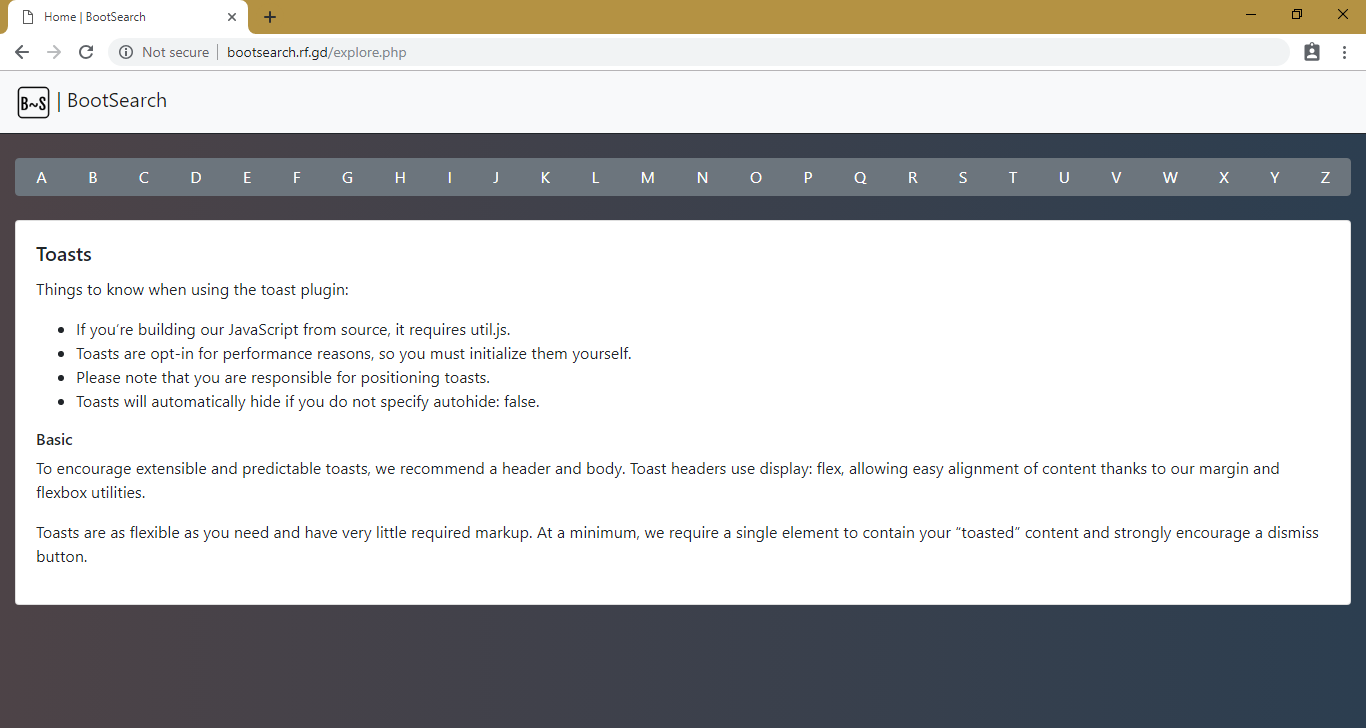This screenshot has width=1366, height=728.
Task: Open letter U in the alphabet bar
Action: pos(1064,177)
